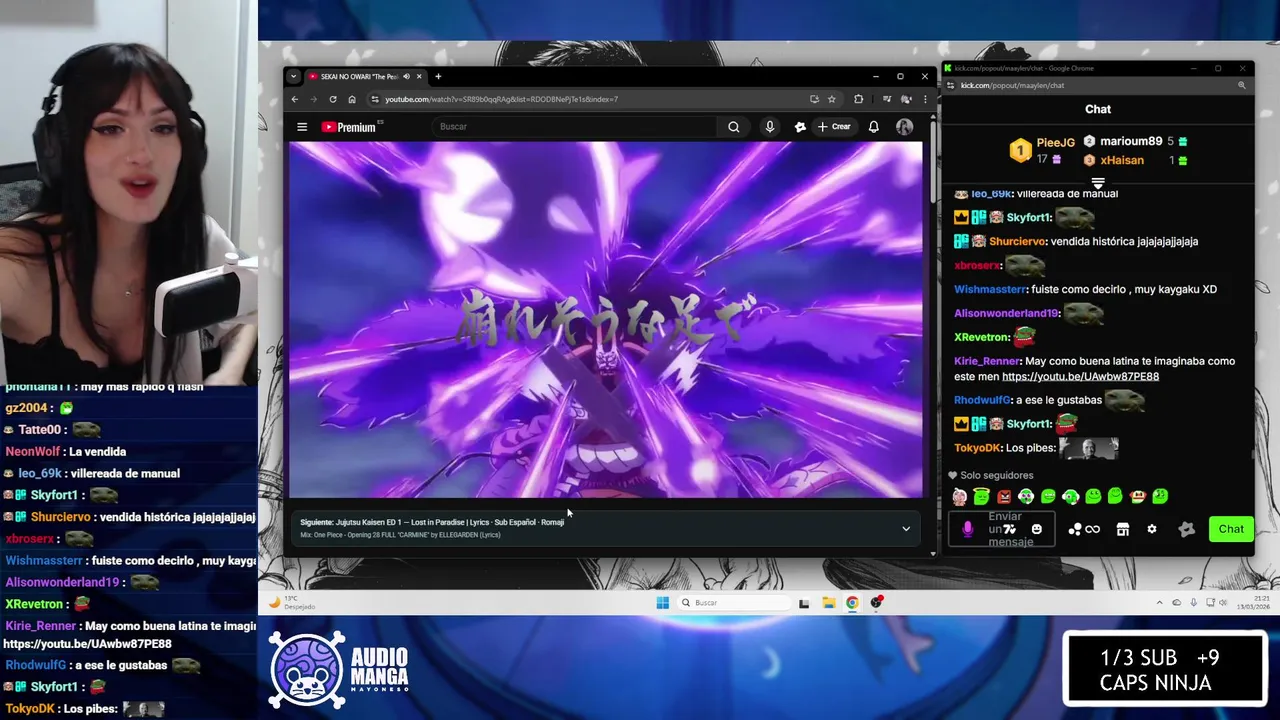This screenshot has width=1280, height=720.
Task: Open the tab search dropdown arrow
Action: (x=293, y=76)
